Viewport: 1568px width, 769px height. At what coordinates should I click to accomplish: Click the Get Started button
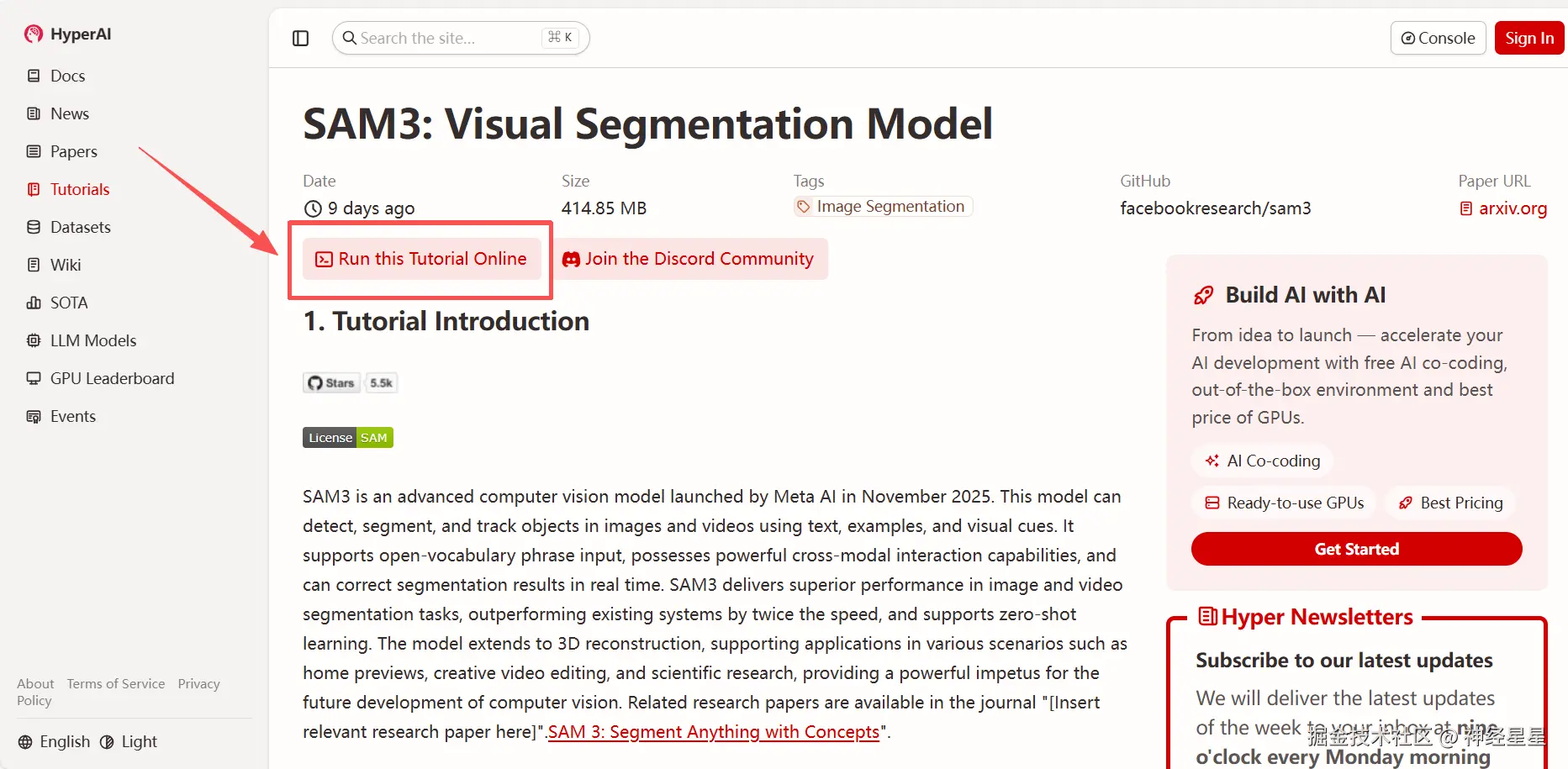coord(1356,549)
